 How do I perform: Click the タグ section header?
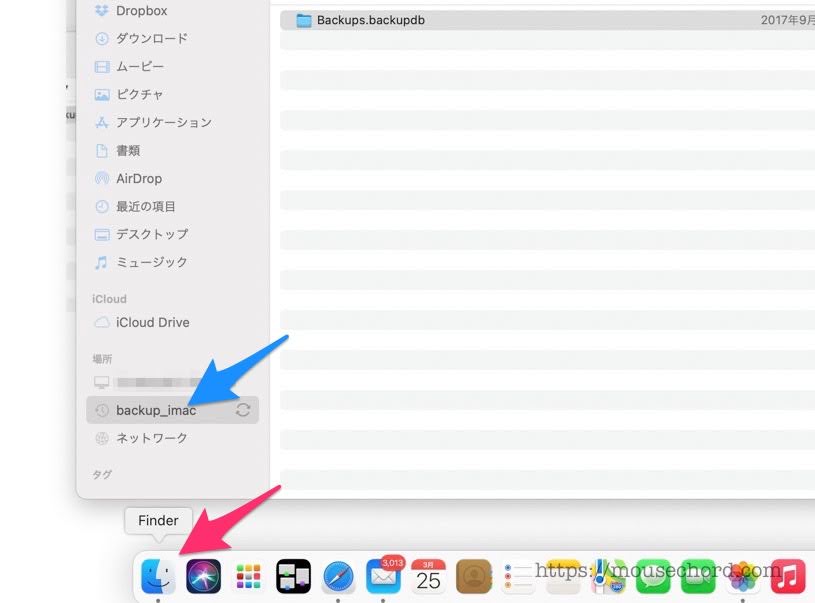click(102, 474)
